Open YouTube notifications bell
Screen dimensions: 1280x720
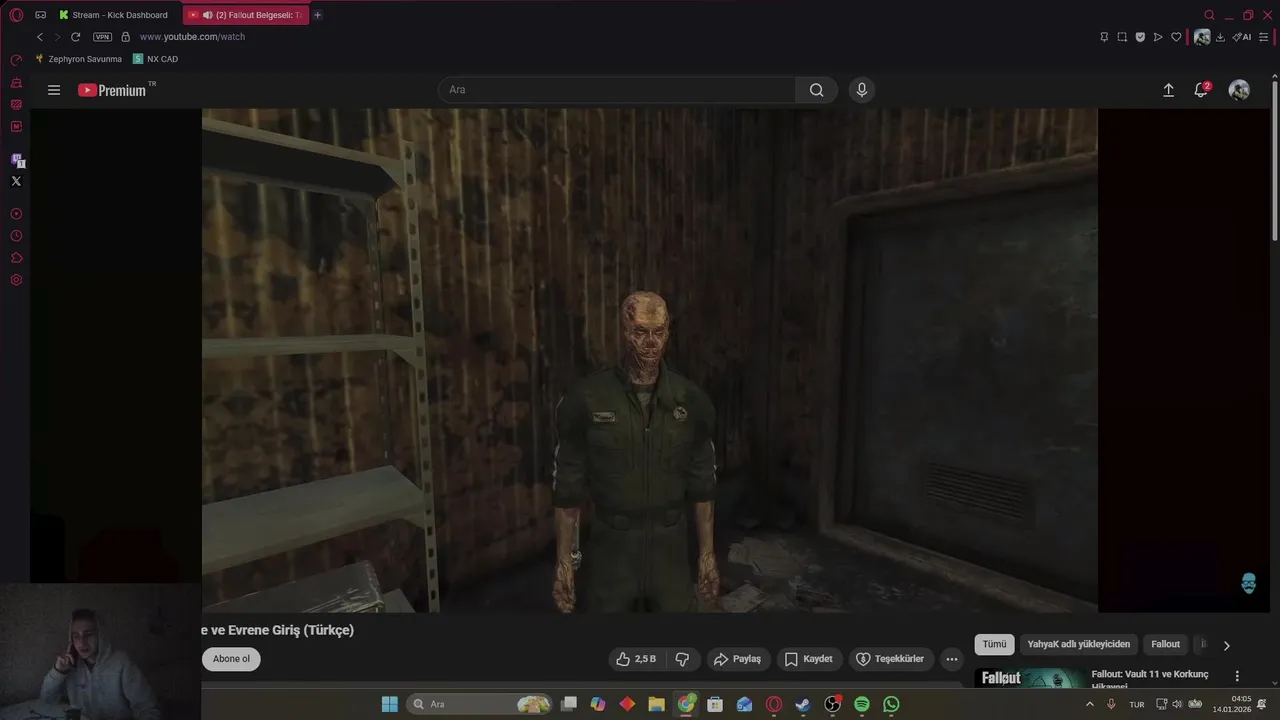1201,90
